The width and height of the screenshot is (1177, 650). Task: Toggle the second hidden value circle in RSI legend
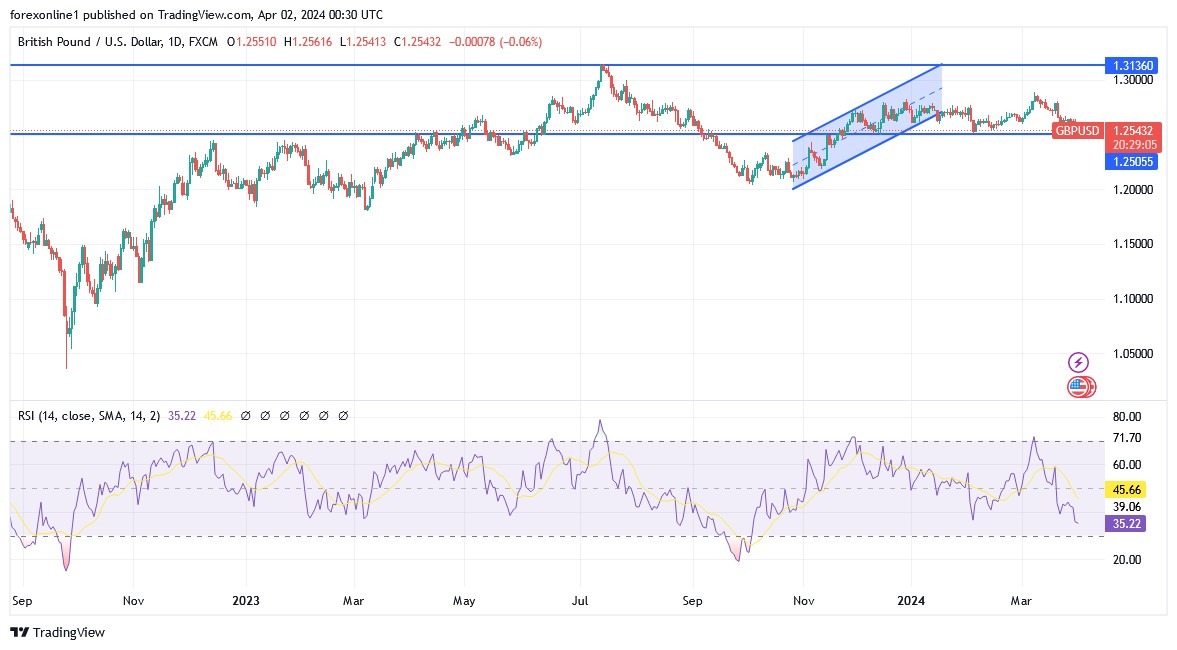coord(265,415)
